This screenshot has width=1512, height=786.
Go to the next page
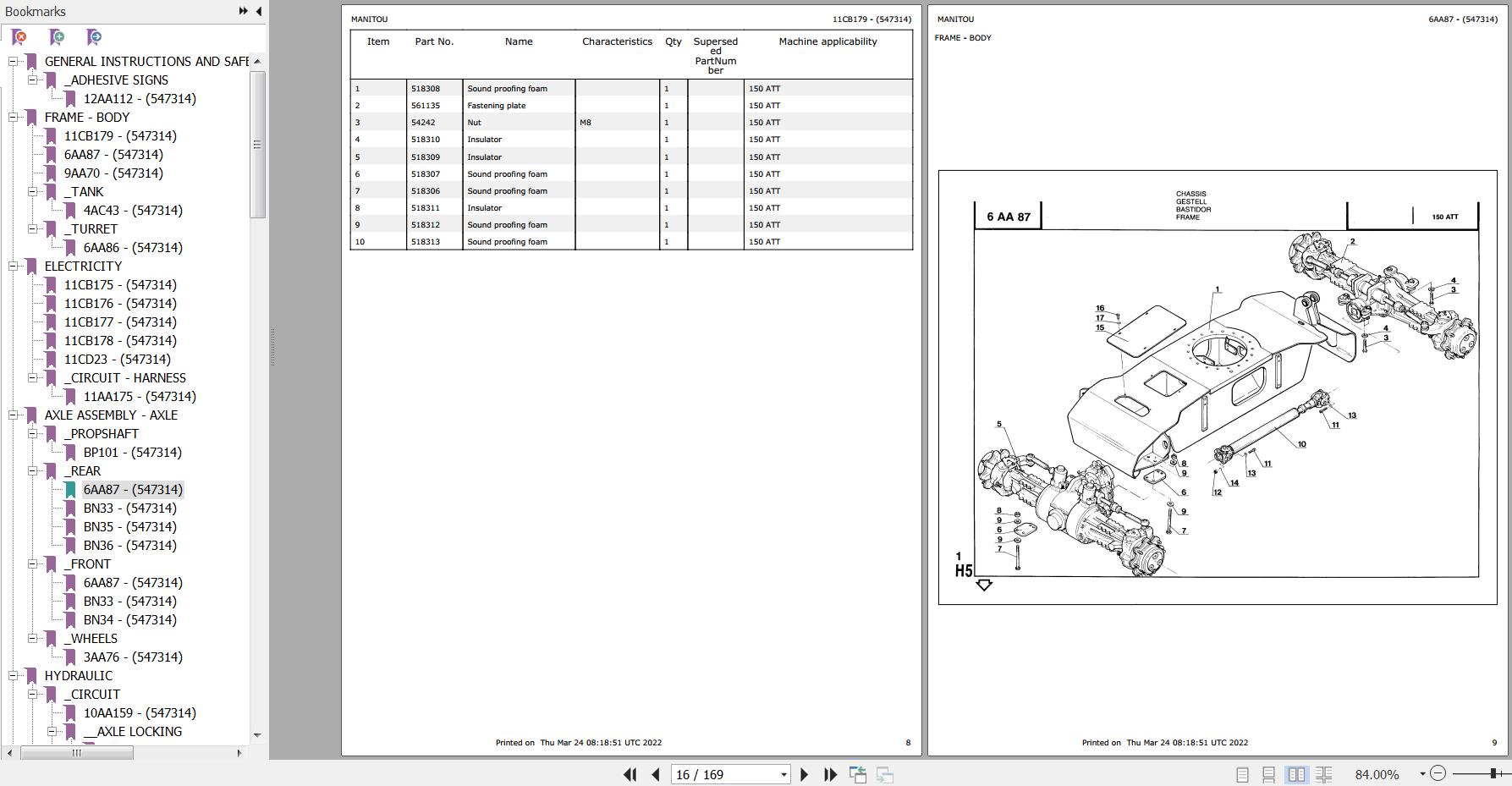coord(804,774)
